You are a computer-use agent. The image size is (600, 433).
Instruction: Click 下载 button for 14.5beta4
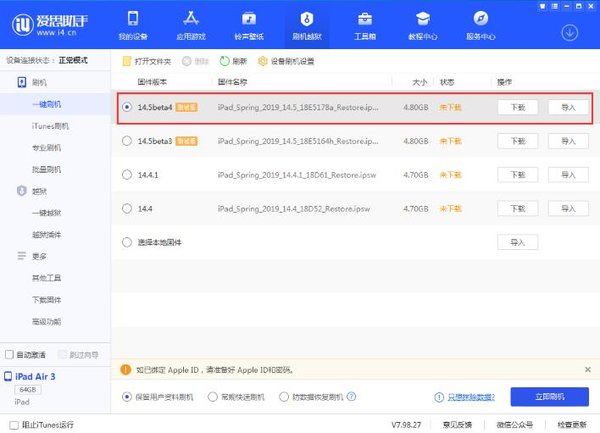click(518, 107)
